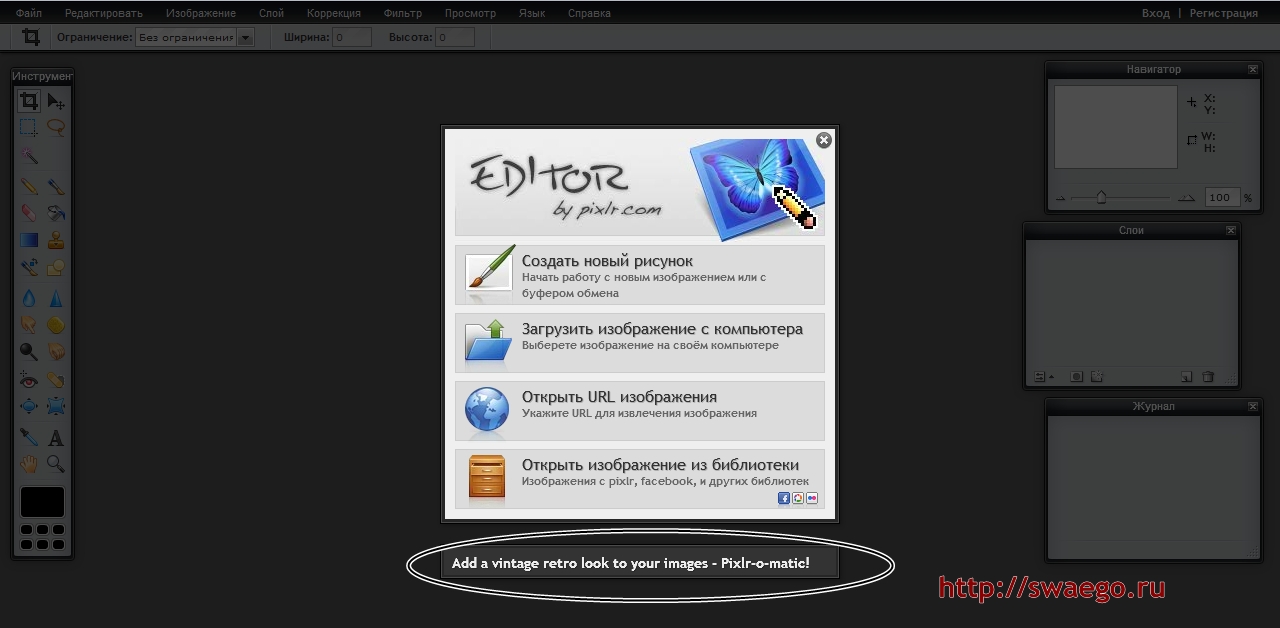Close the Pixlr Editor welcome dialog
Viewport: 1280px width, 628px height.
pos(824,140)
